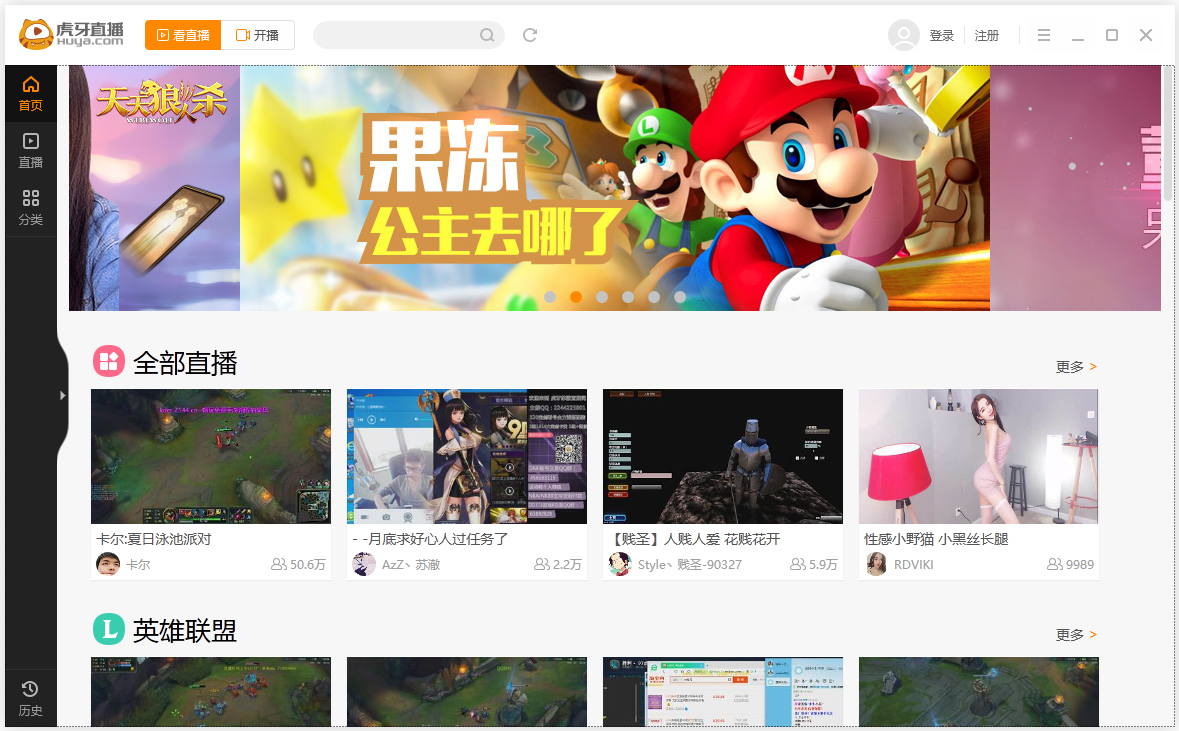Show previous banner 天天狼人杀

point(154,188)
